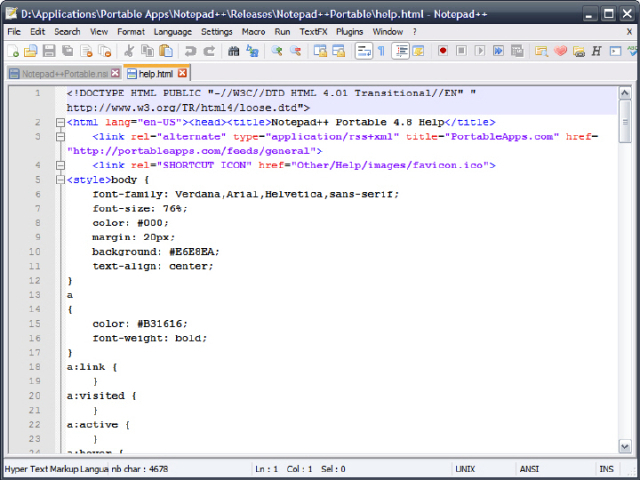Click the Stop recording square icon
This screenshot has height=480, width=640.
pos(461,51)
